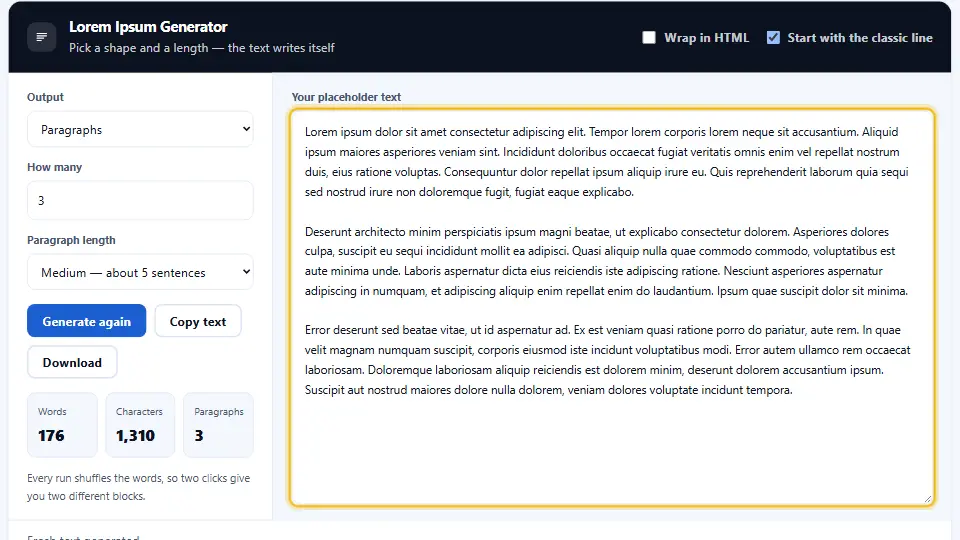Click the paragraph starting 'Deserunt architecto minim'
Screen dimensions: 960x540
pyautogui.click(x=606, y=261)
